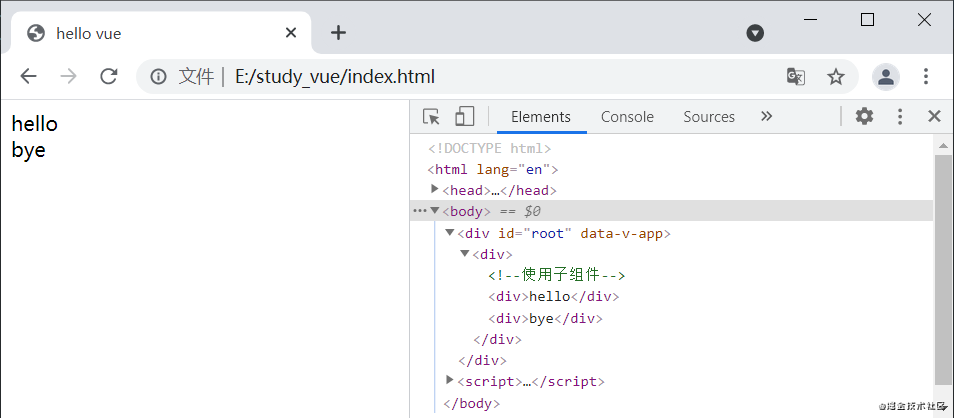Select the html lang="en" line
The image size is (954, 418).
pyautogui.click(x=493, y=169)
